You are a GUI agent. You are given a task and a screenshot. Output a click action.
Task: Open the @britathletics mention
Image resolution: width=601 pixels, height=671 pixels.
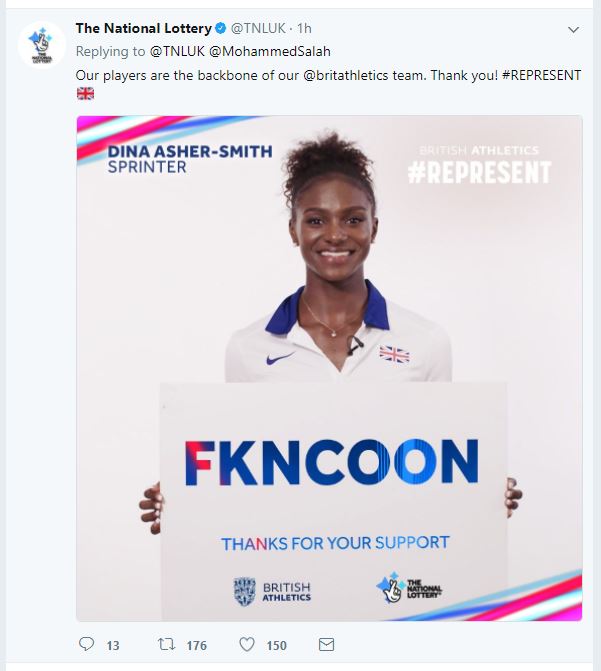[345, 75]
